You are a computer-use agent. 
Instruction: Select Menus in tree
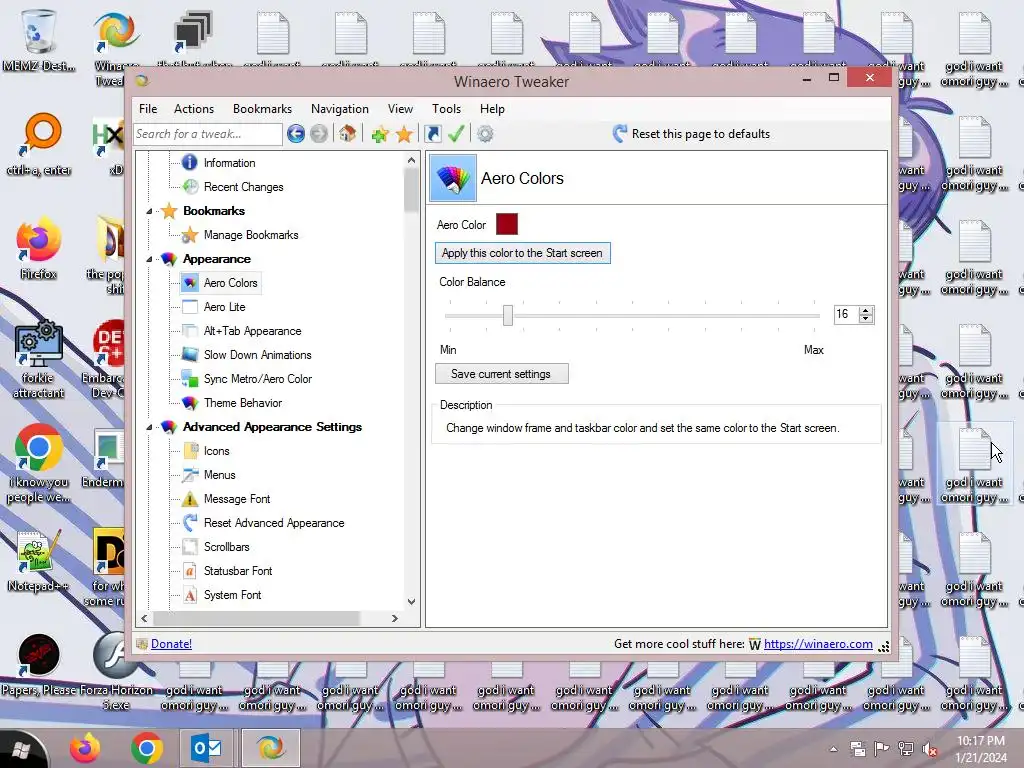click(x=219, y=475)
